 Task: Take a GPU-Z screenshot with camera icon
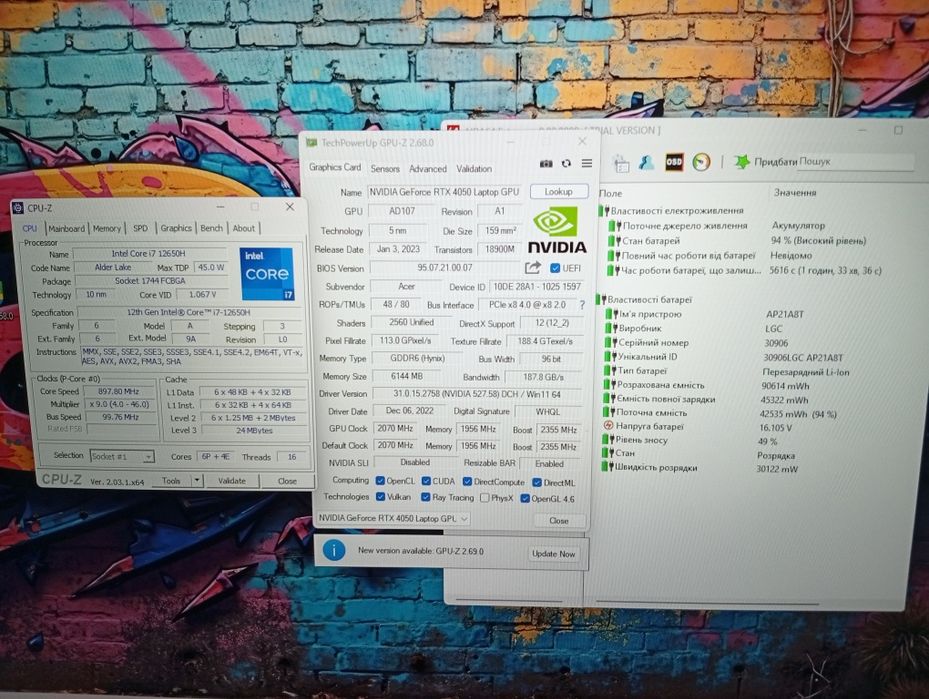coord(546,163)
